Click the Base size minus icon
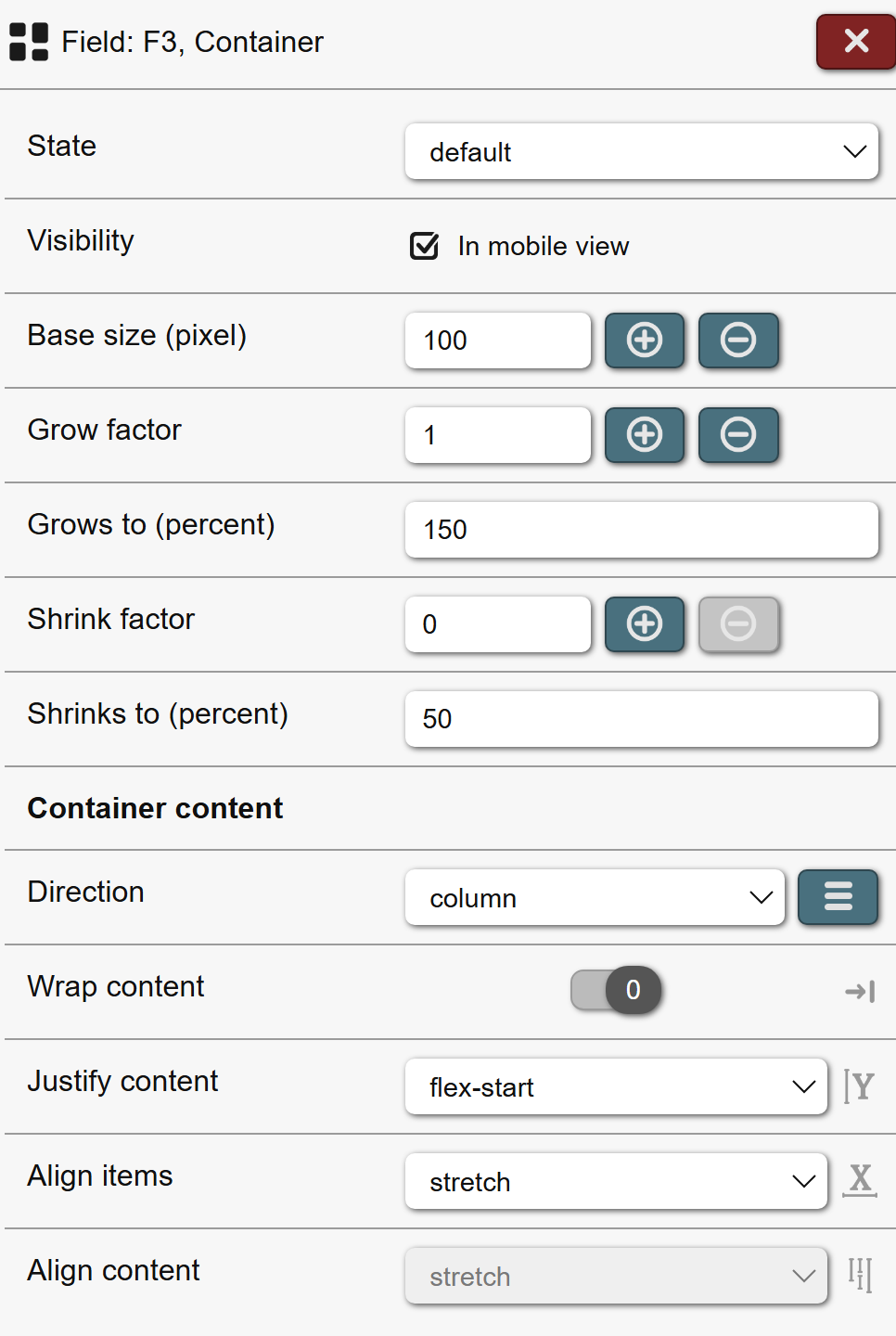The height and width of the screenshot is (1336, 896). coord(738,340)
